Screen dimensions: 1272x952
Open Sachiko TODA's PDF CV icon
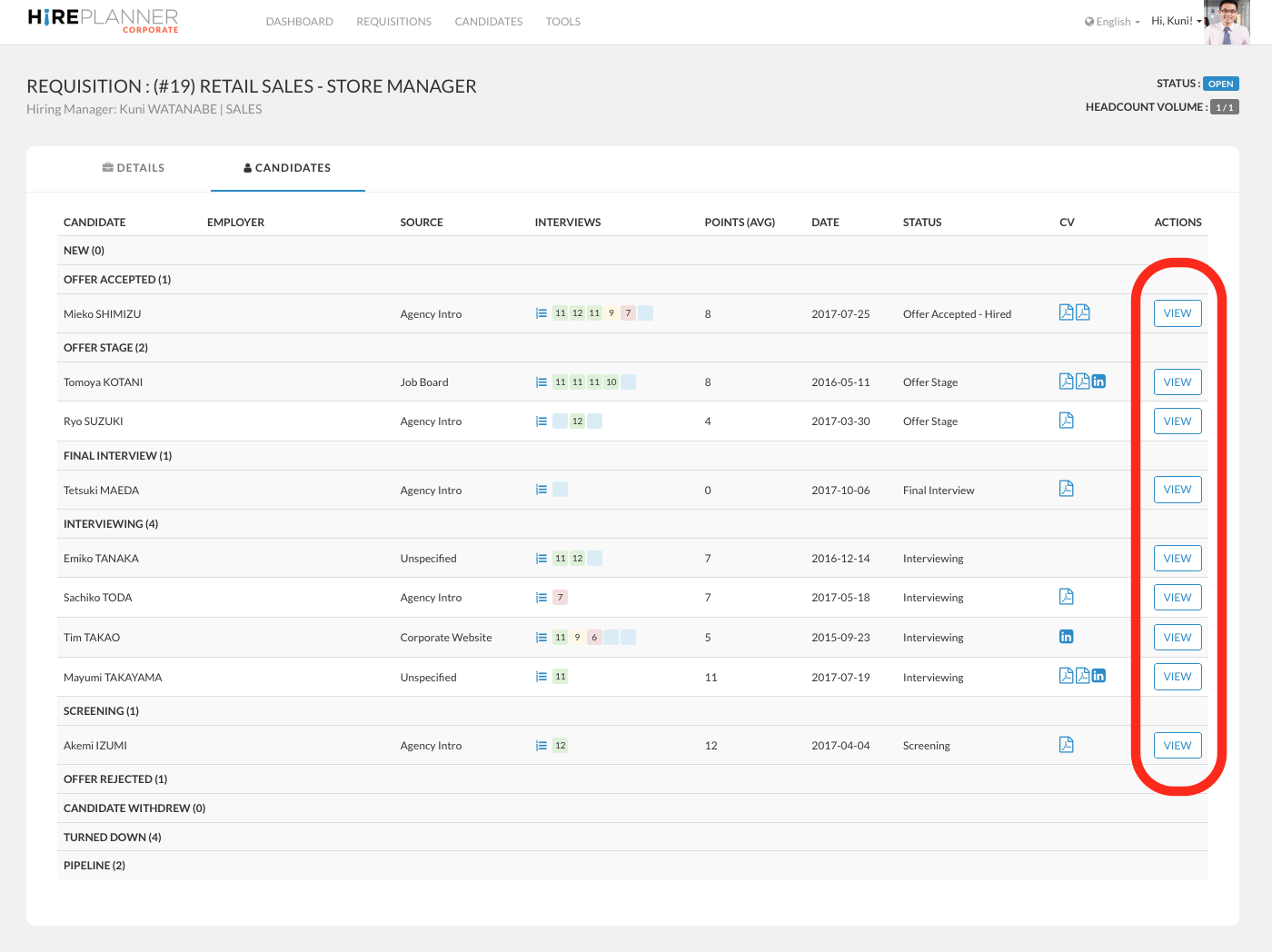click(1066, 597)
